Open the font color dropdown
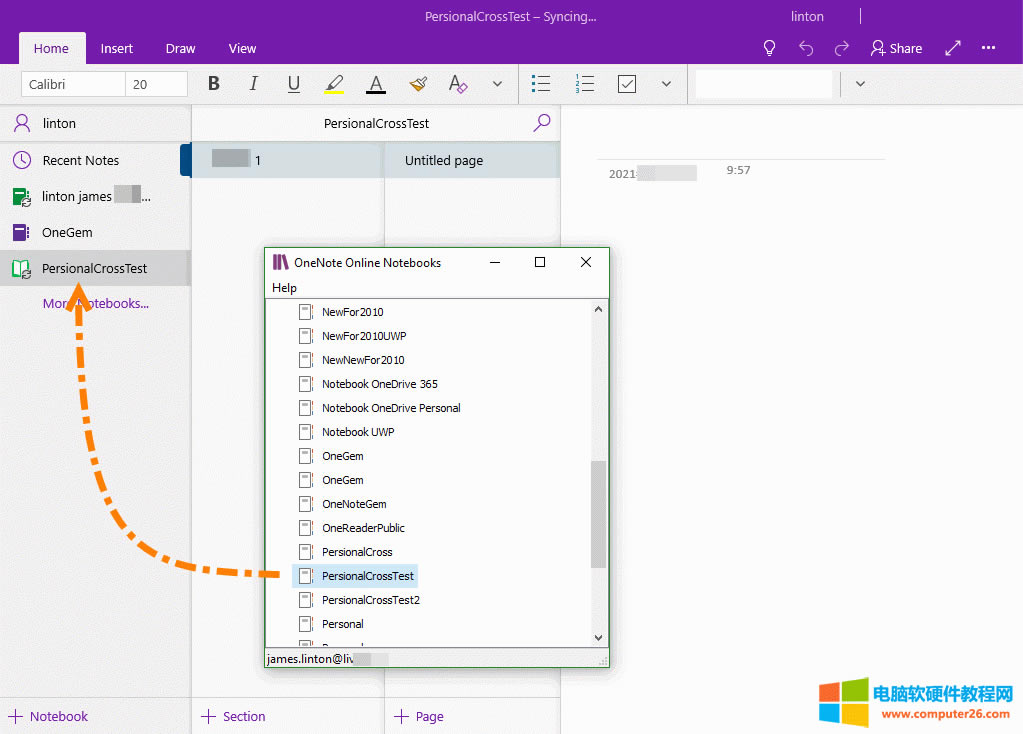The image size is (1023, 734). (375, 84)
